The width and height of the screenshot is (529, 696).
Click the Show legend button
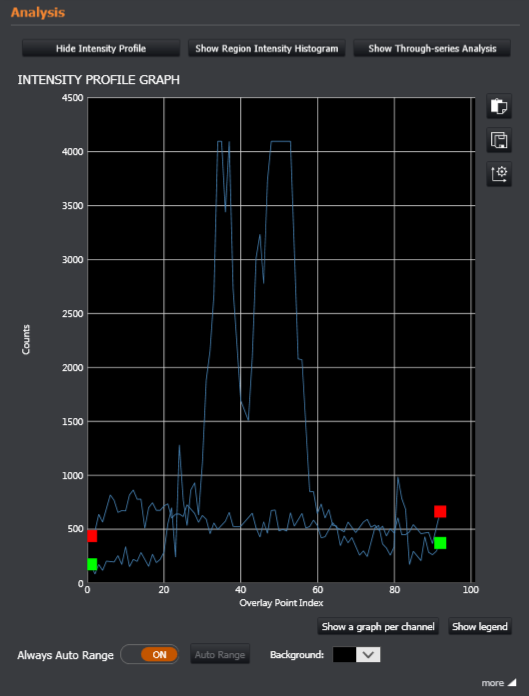click(480, 626)
